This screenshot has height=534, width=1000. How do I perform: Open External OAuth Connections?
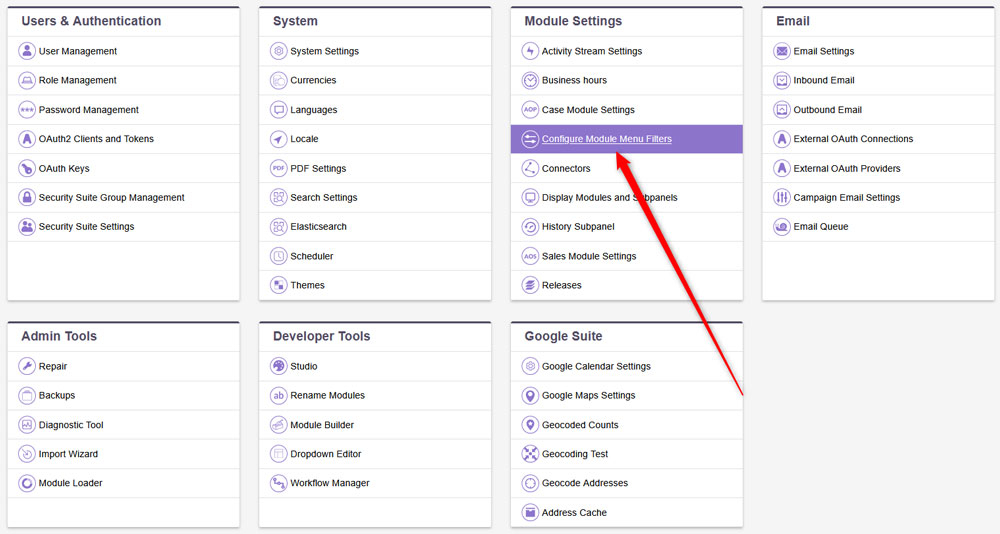click(853, 139)
